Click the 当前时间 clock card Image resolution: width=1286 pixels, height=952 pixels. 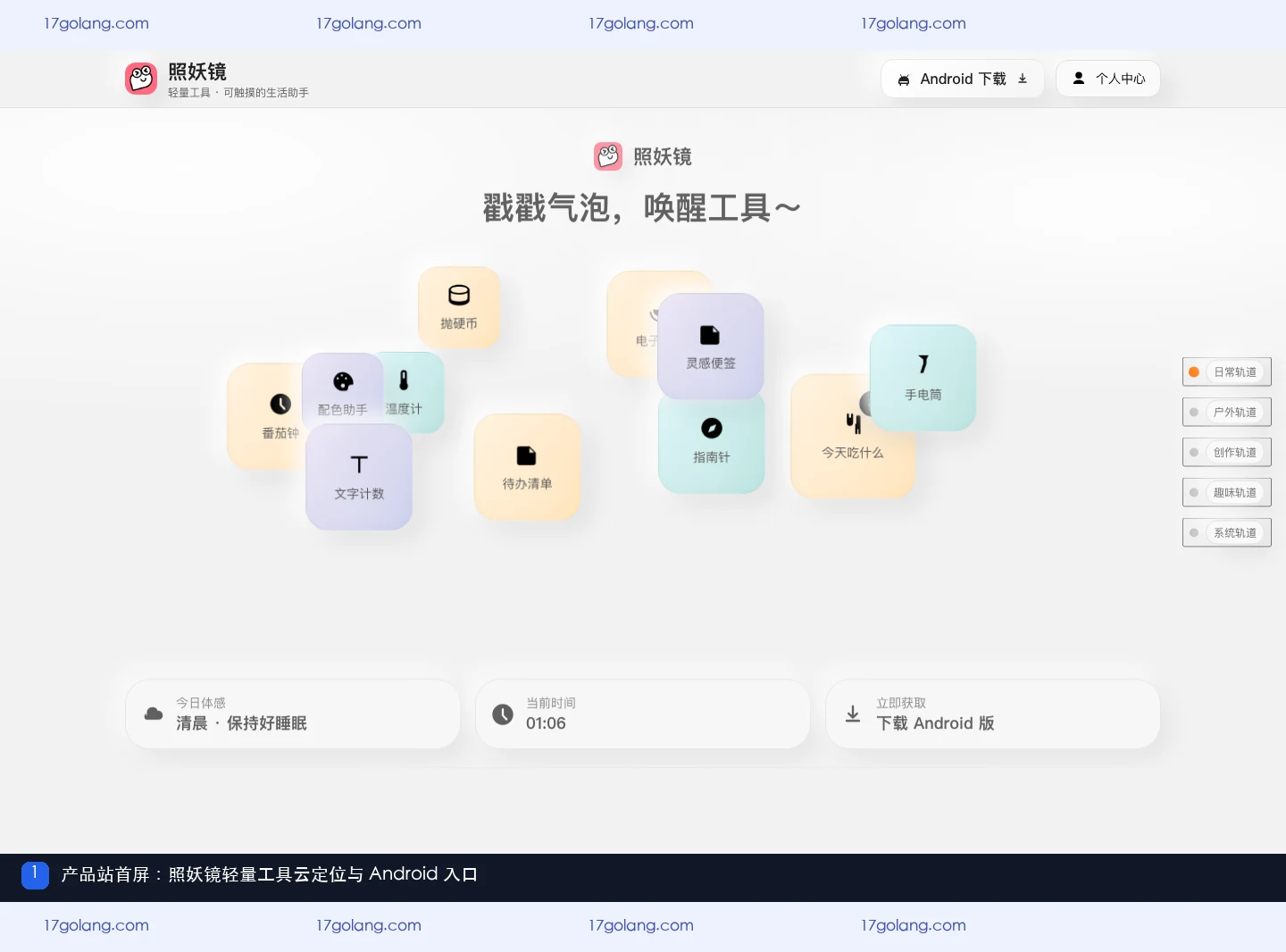[643, 714]
